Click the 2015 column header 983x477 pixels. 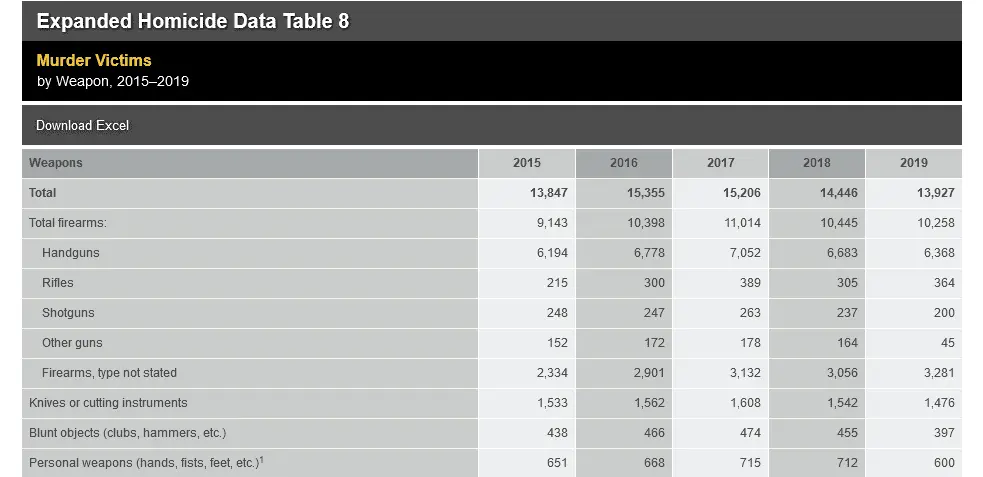(x=527, y=163)
